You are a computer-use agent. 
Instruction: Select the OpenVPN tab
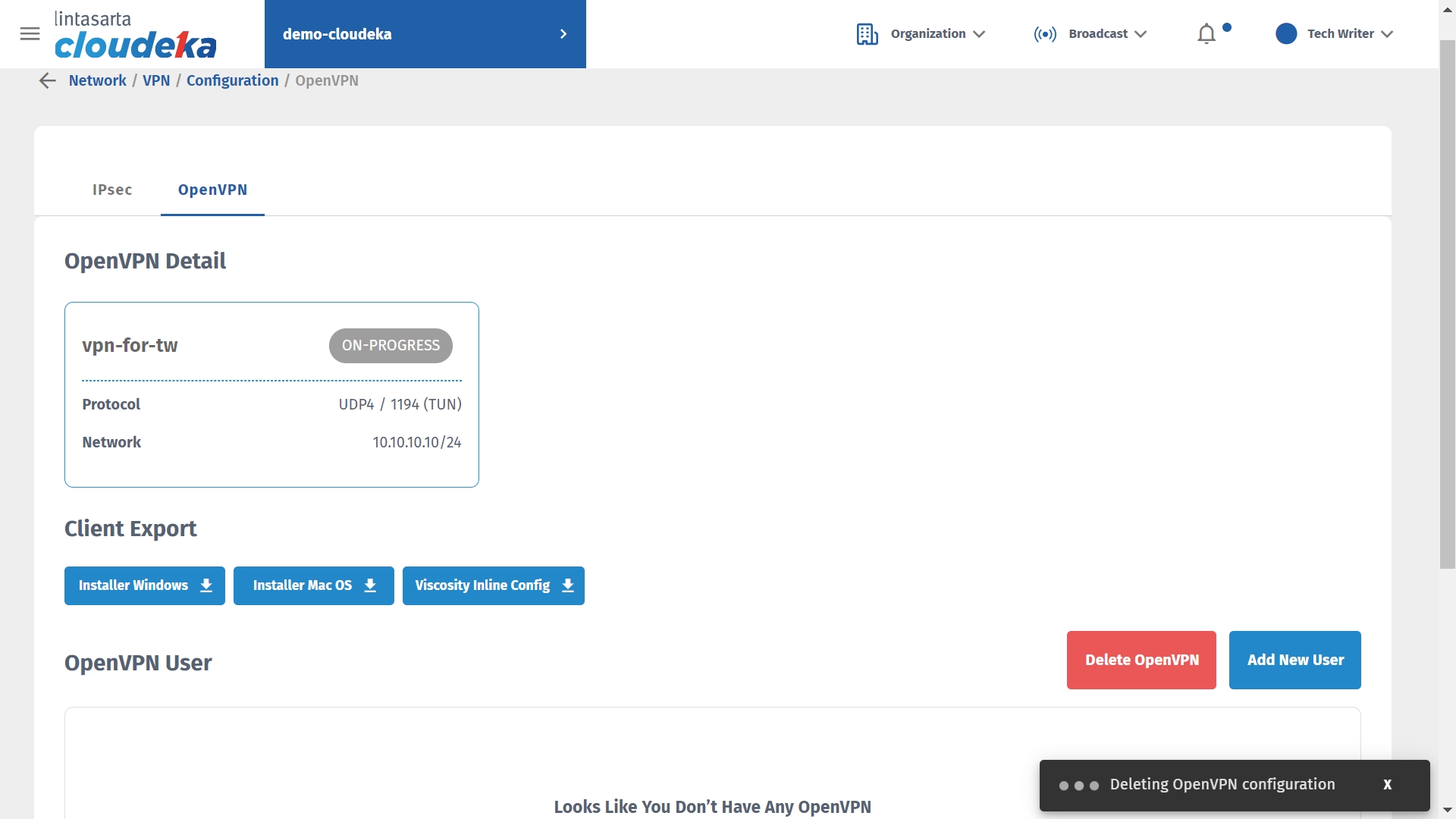click(x=212, y=190)
